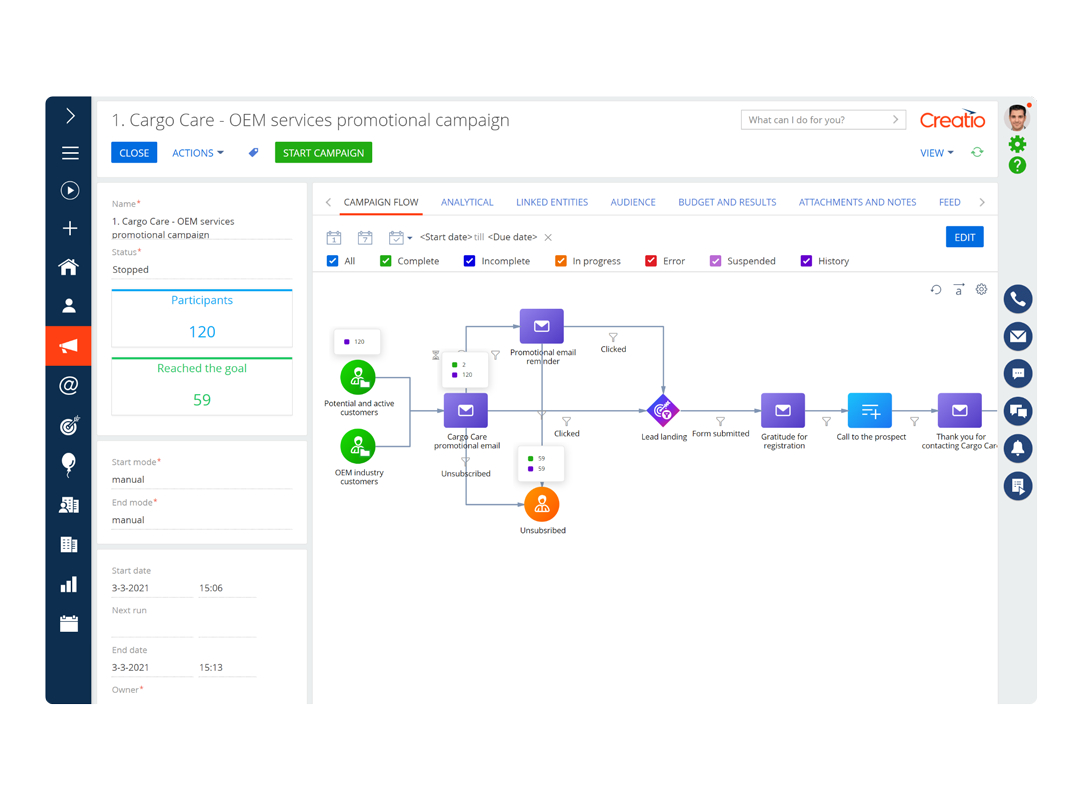Open the Budget and Results tab
This screenshot has height=800, width=1082.
coord(727,202)
